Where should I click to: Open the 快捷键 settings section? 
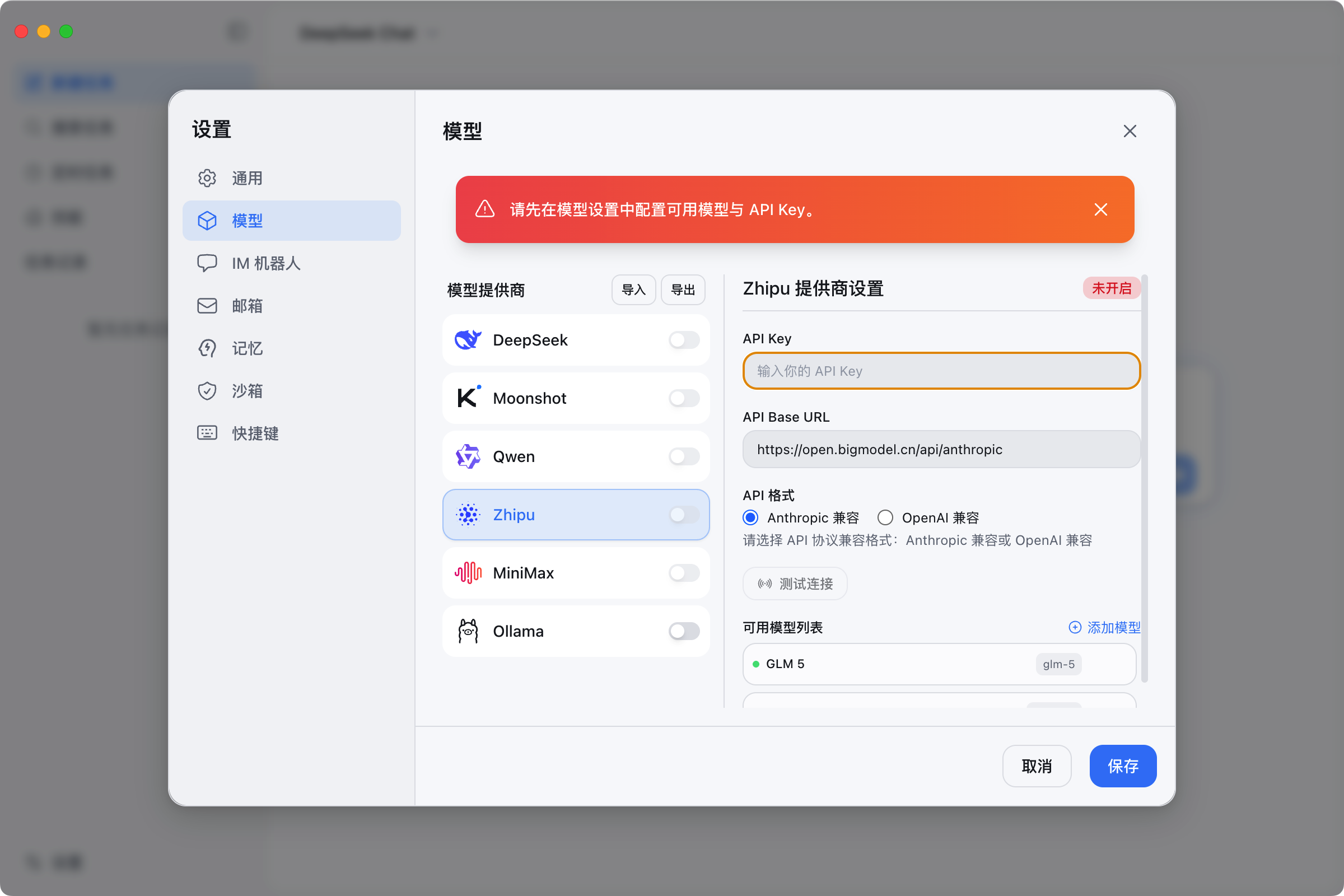255,433
